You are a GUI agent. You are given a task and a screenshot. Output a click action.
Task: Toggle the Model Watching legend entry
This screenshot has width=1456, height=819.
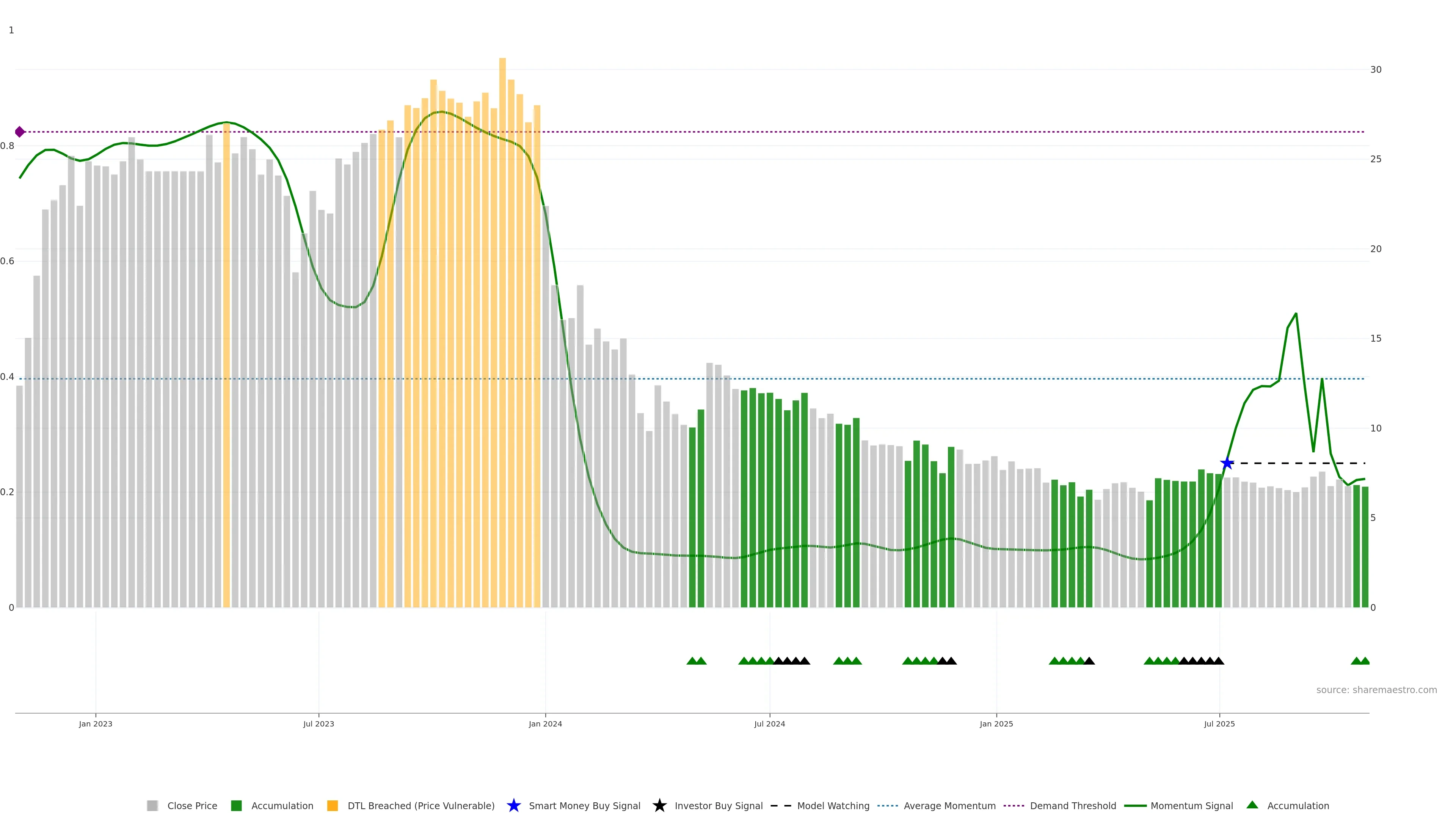point(833,805)
